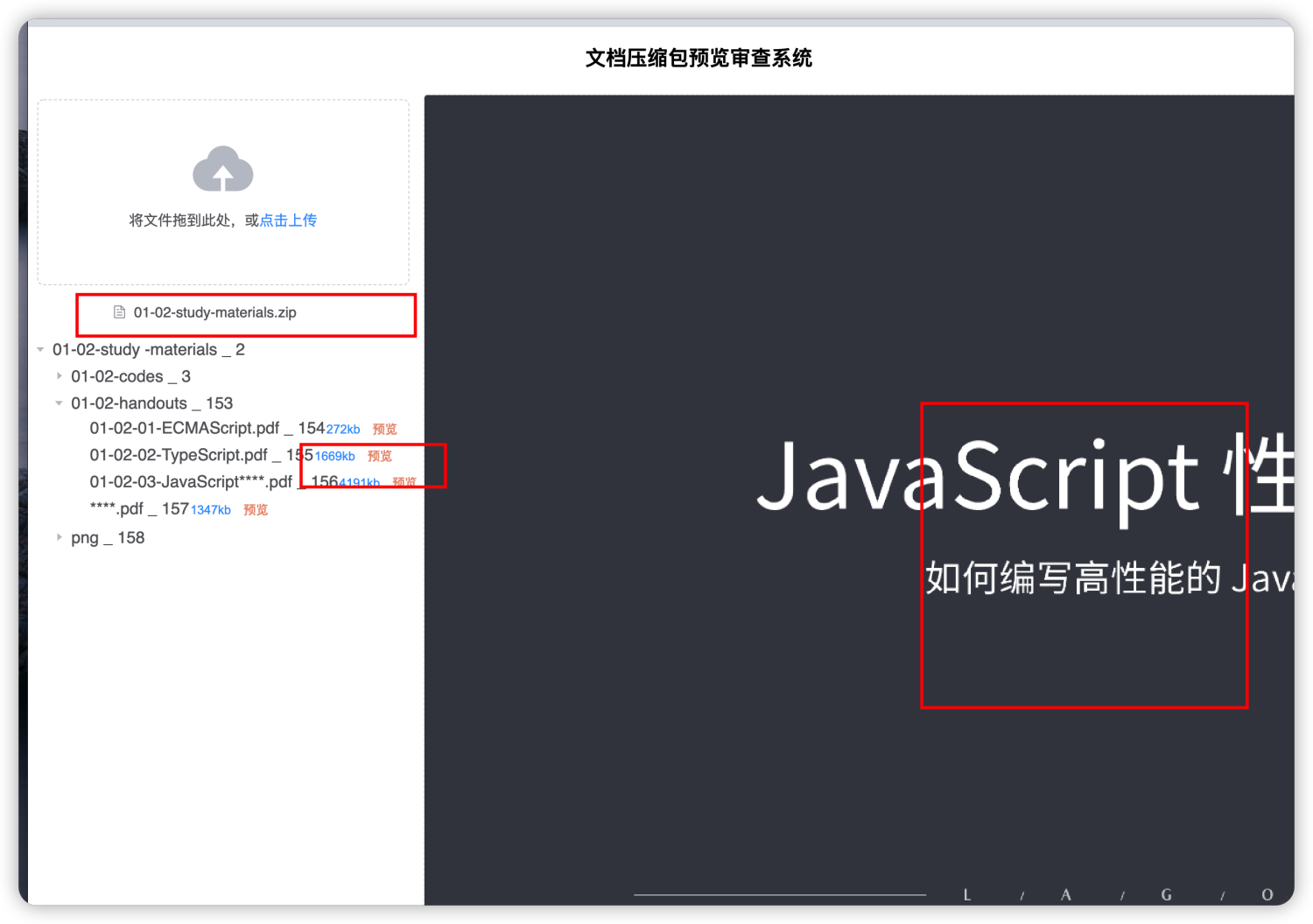
Task: Select file 01-02-03-JavaScript****.pdf
Action: click(x=213, y=482)
